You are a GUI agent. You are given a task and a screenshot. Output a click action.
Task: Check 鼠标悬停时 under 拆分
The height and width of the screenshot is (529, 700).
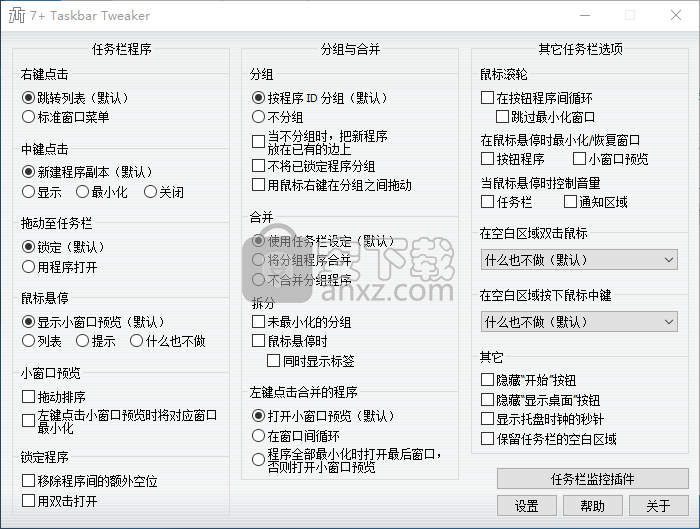click(290, 341)
